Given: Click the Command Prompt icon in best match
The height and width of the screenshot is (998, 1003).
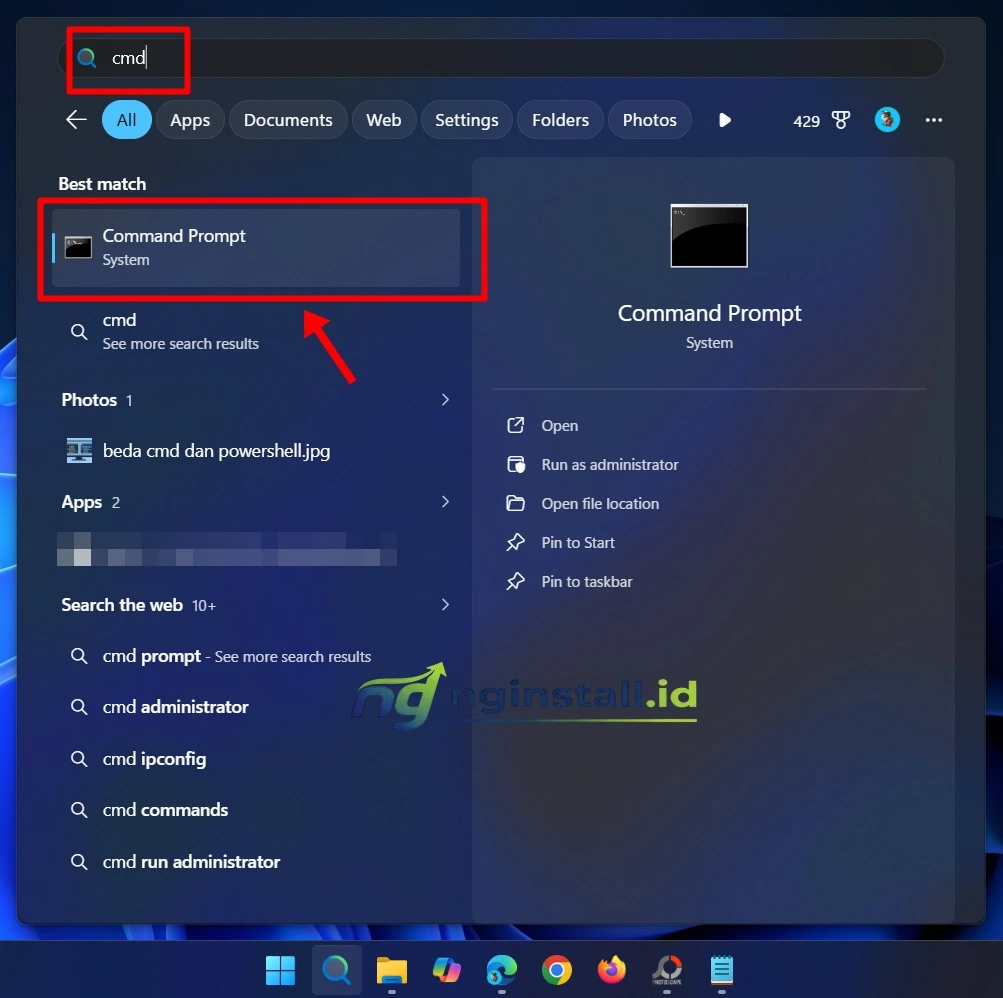Looking at the screenshot, I should point(78,248).
